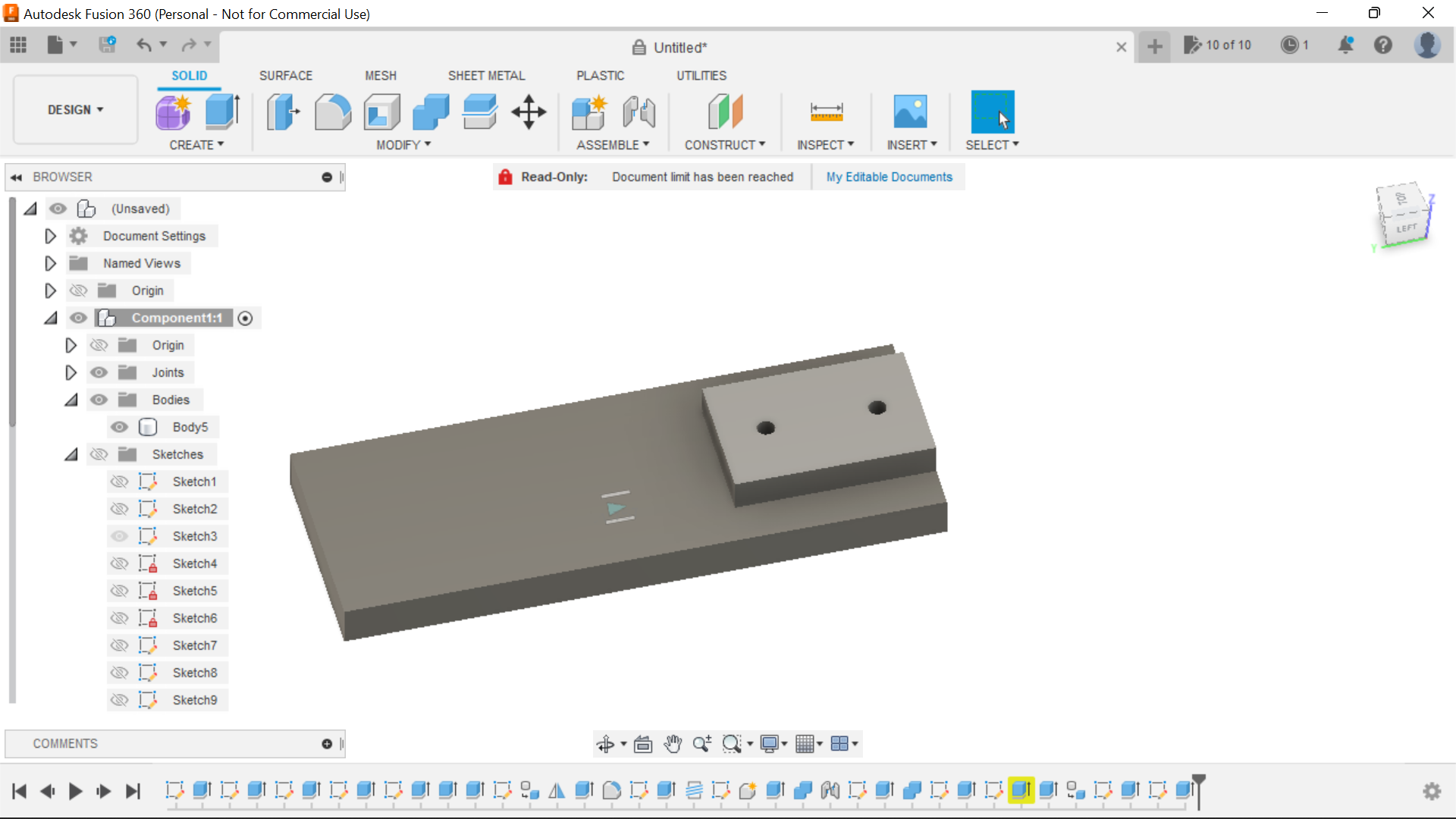
Task: Open the DESIGN workspace dropdown
Action: [x=76, y=110]
